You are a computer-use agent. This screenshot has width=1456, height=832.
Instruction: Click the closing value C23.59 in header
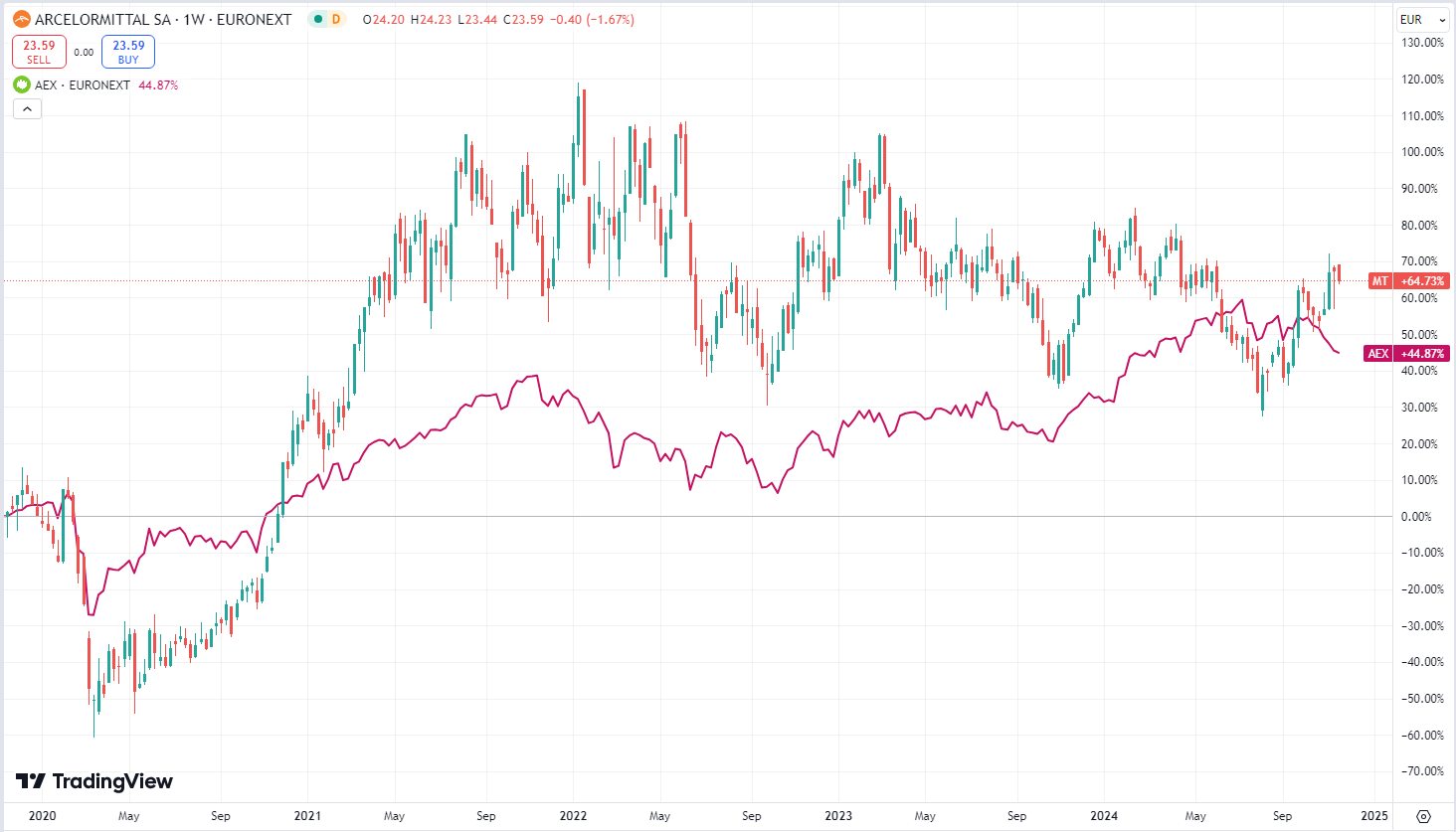[524, 19]
